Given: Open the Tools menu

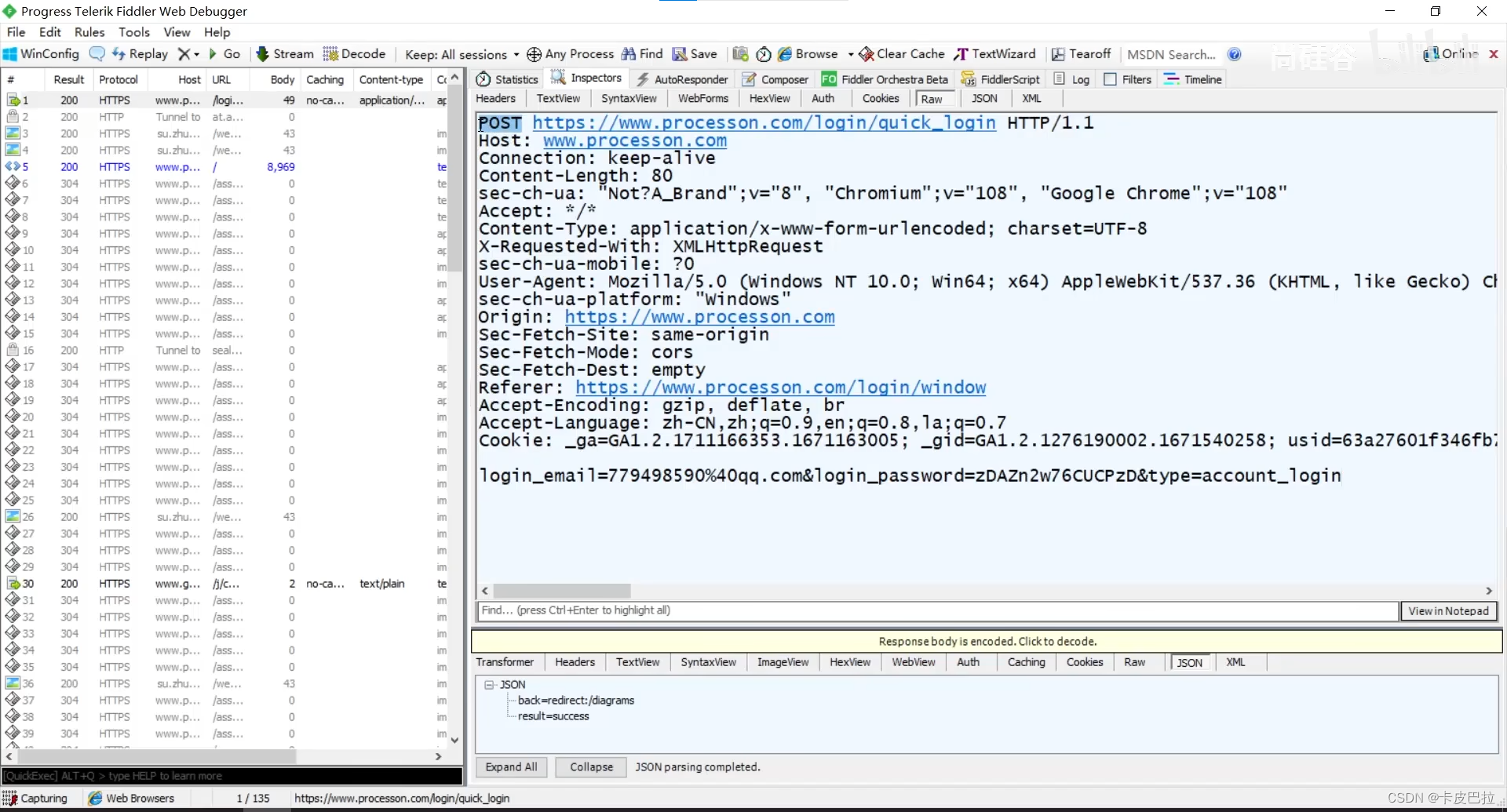Looking at the screenshot, I should (134, 32).
